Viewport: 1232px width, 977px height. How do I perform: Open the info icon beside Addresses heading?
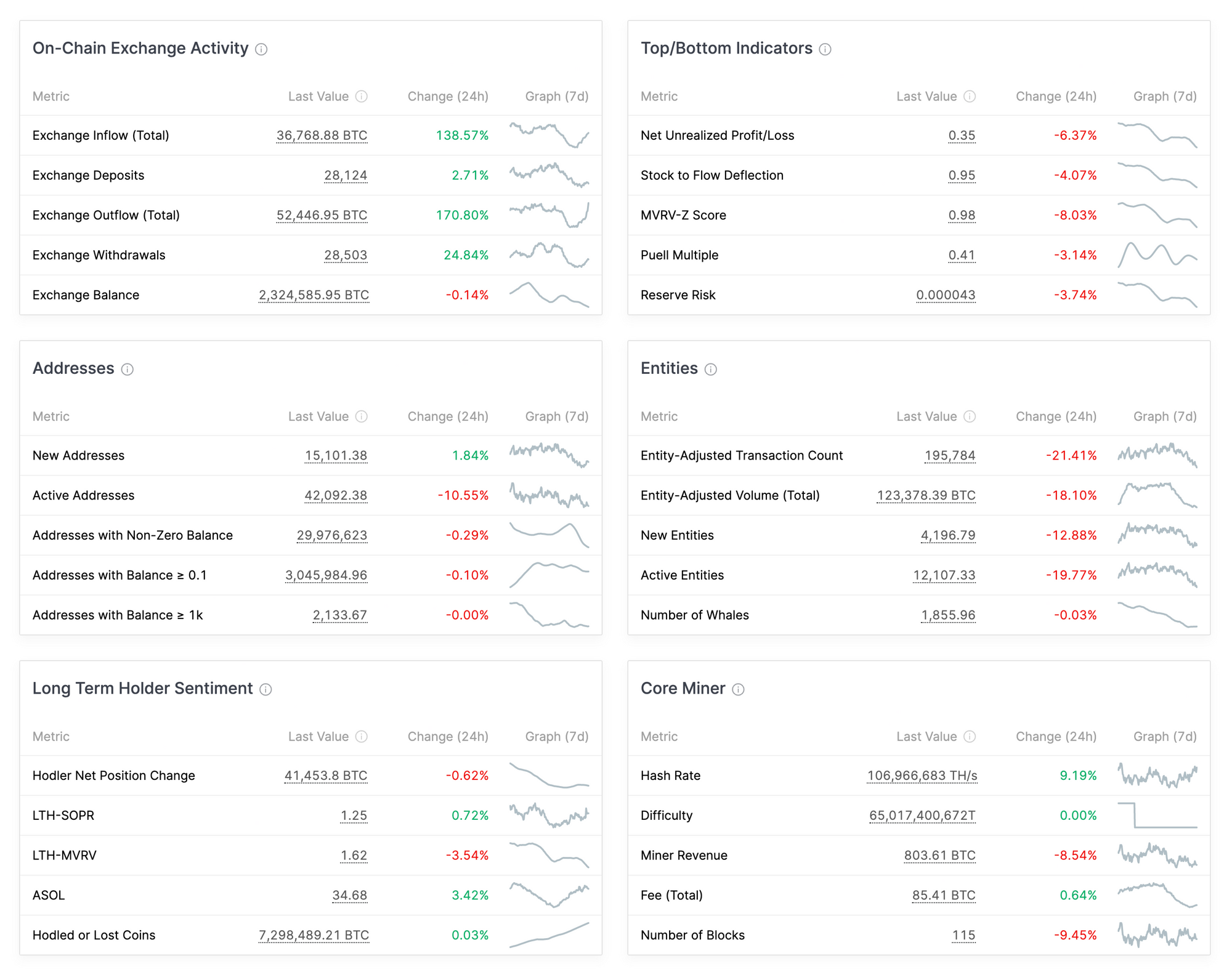pyautogui.click(x=128, y=369)
